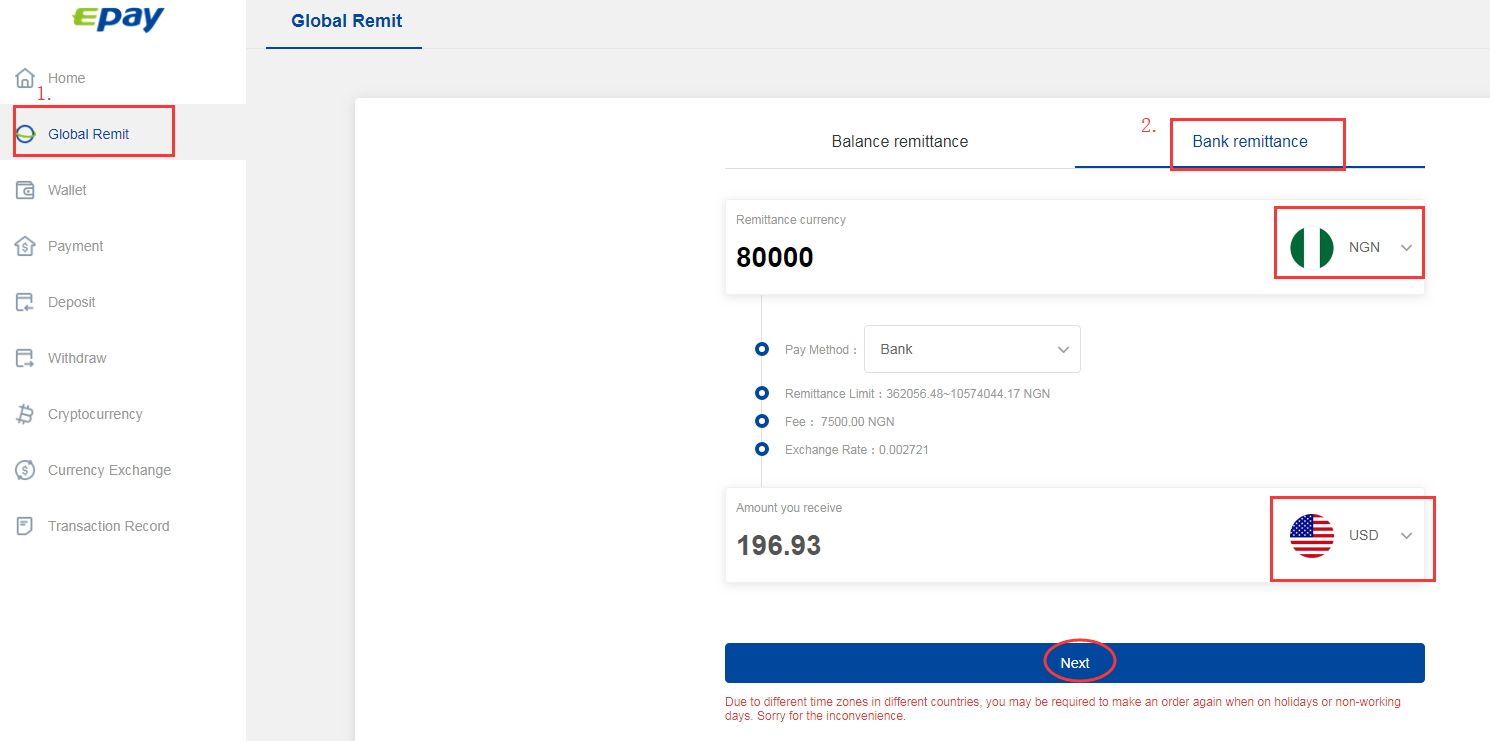1490x741 pixels.
Task: Click the Next button
Action: coord(1075,663)
